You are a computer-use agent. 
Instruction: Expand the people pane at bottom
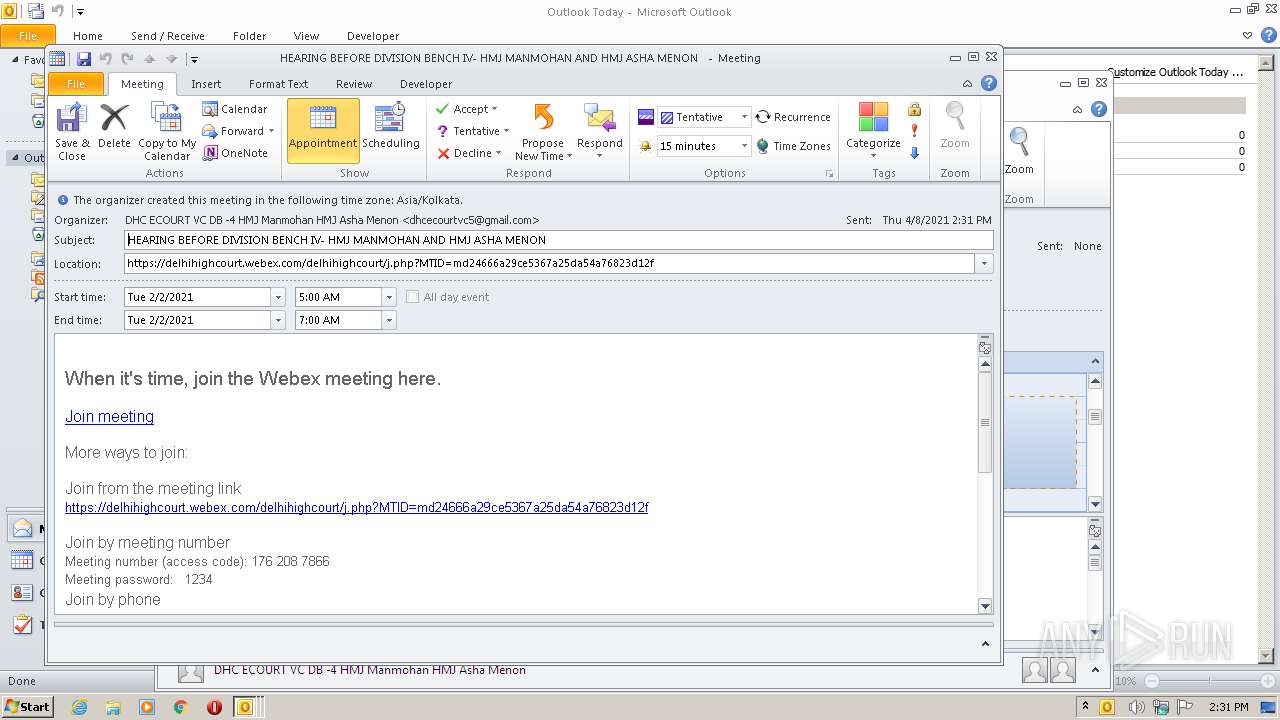tap(985, 645)
